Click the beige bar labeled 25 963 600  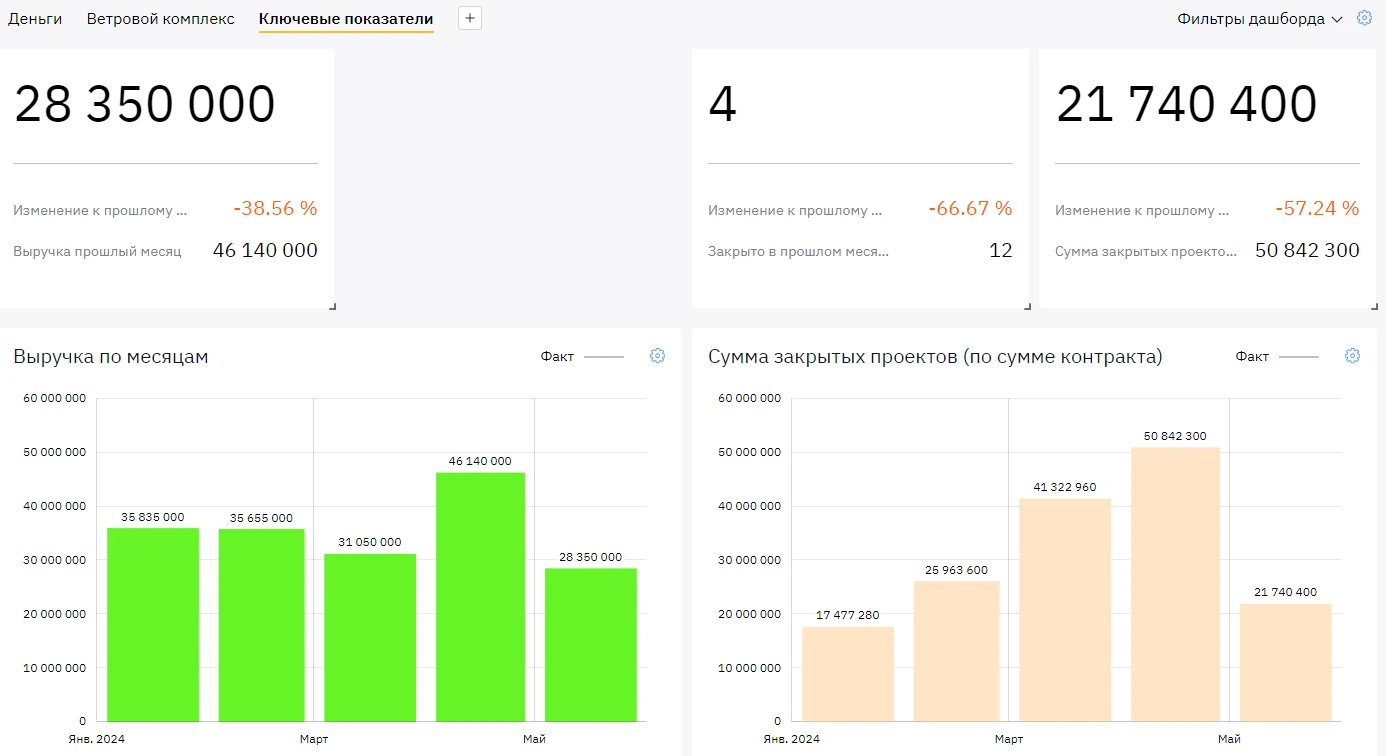pyautogui.click(x=957, y=651)
